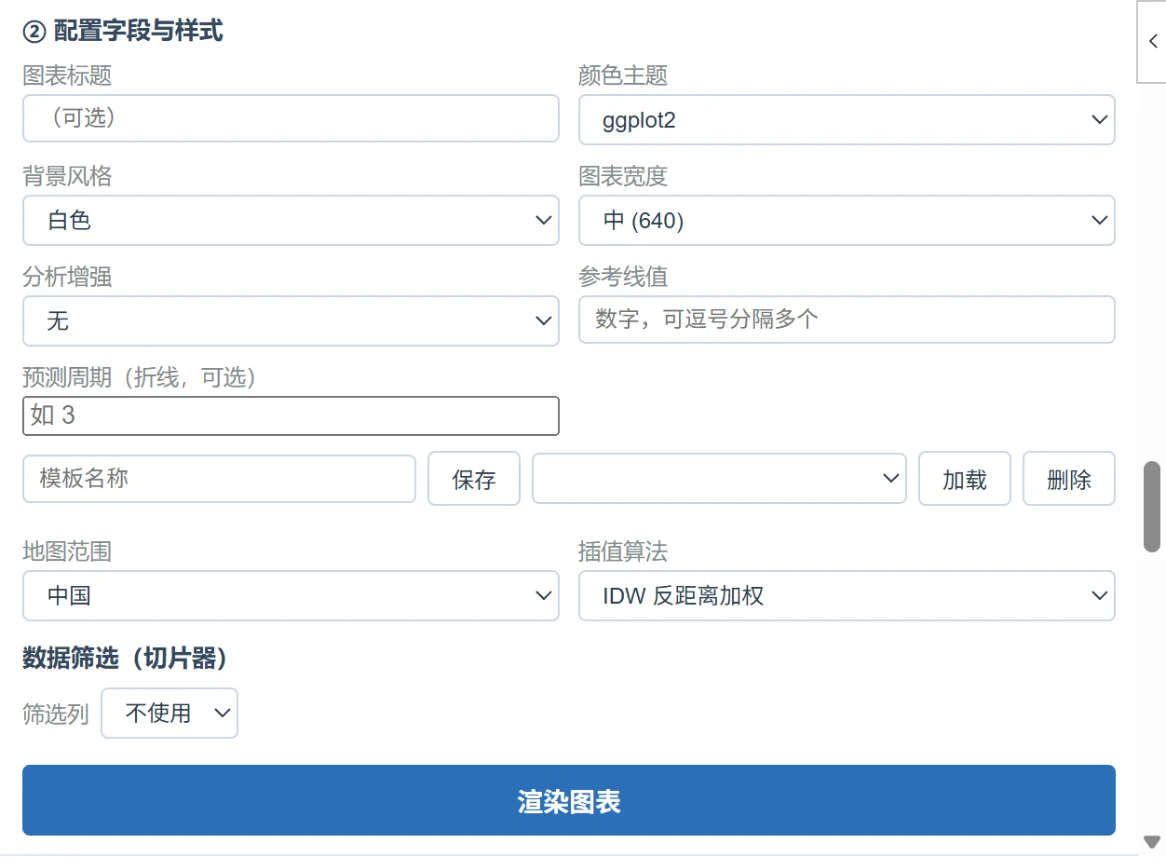Focus the 参考线值 input field
Image resolution: width=1166 pixels, height=857 pixels.
click(846, 320)
